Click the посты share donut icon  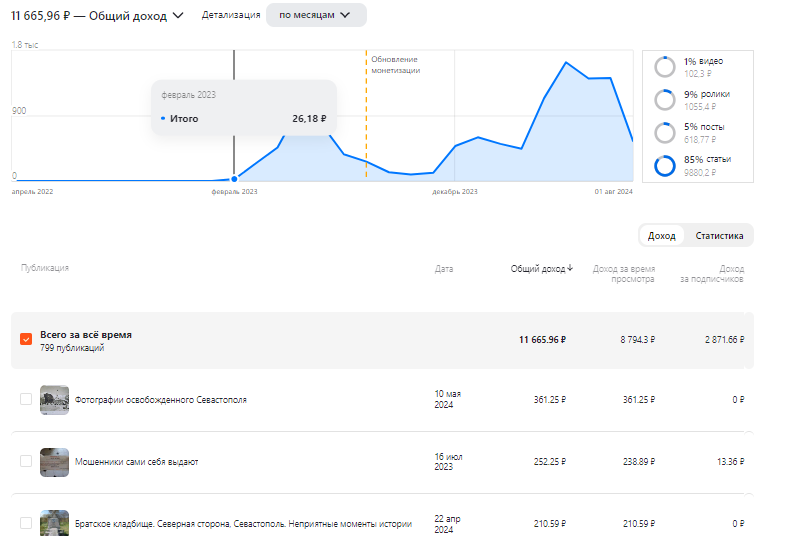(664, 133)
